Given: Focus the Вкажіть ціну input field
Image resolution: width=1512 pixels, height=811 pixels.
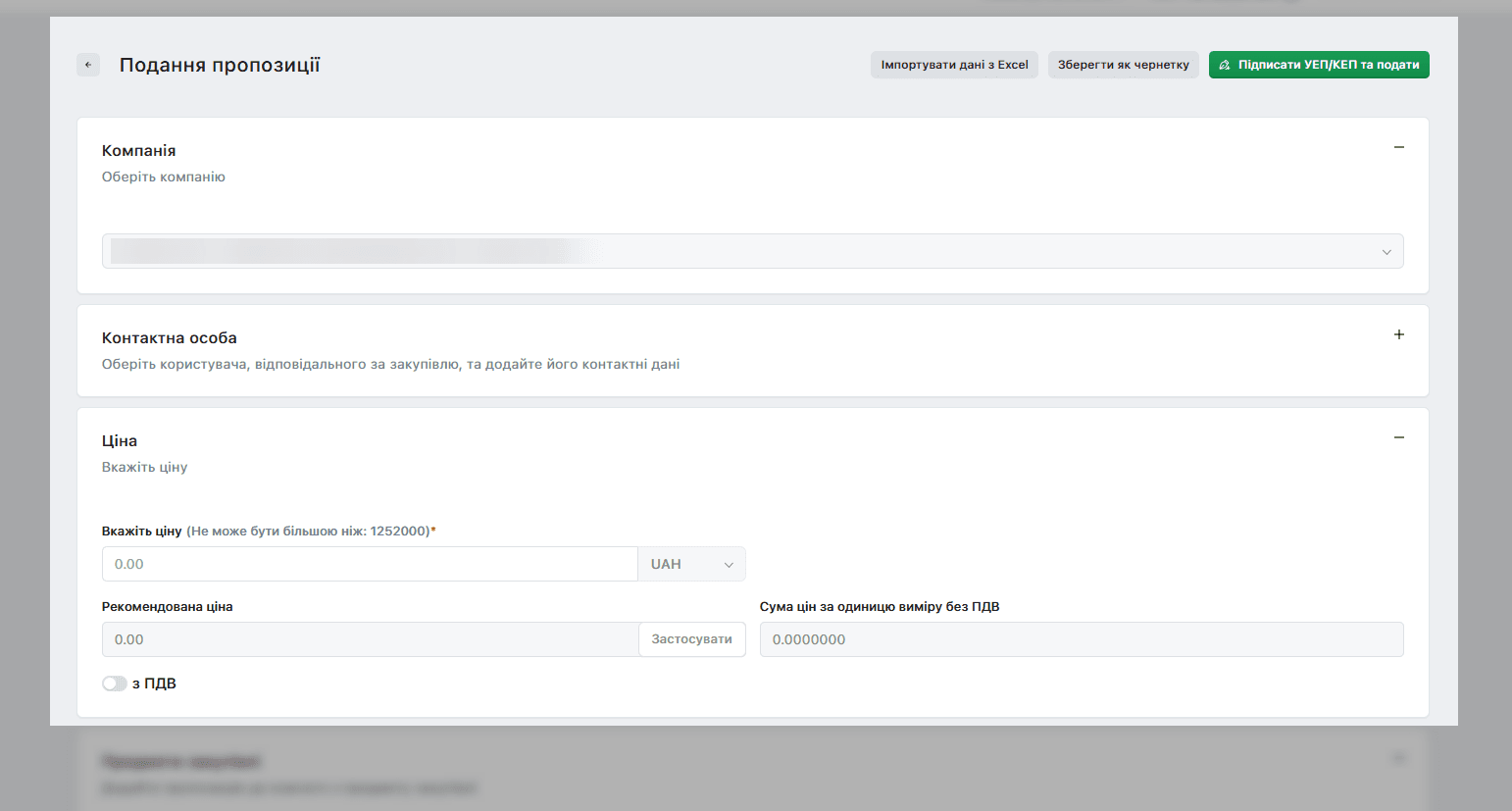Looking at the screenshot, I should tap(370, 564).
